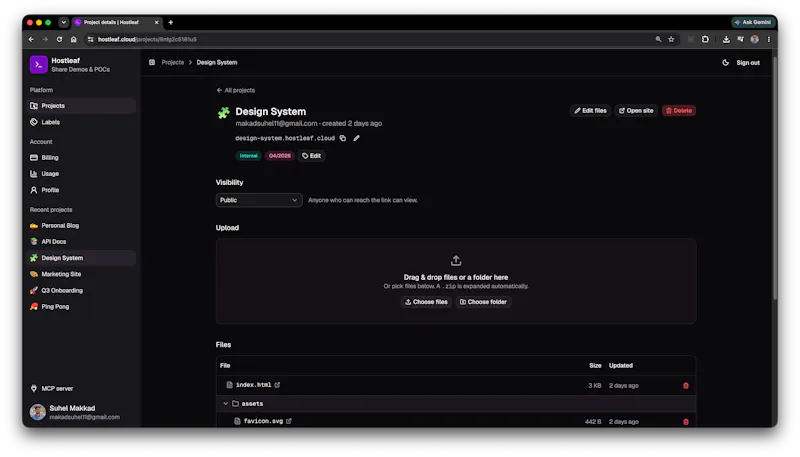
Task: Collapse the assets folder
Action: 226,403
